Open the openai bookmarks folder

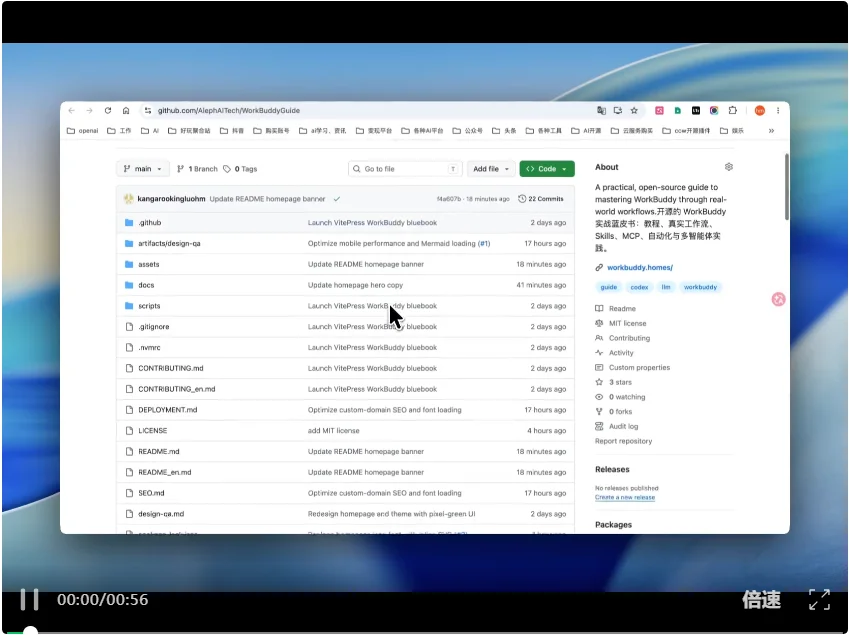tap(82, 130)
